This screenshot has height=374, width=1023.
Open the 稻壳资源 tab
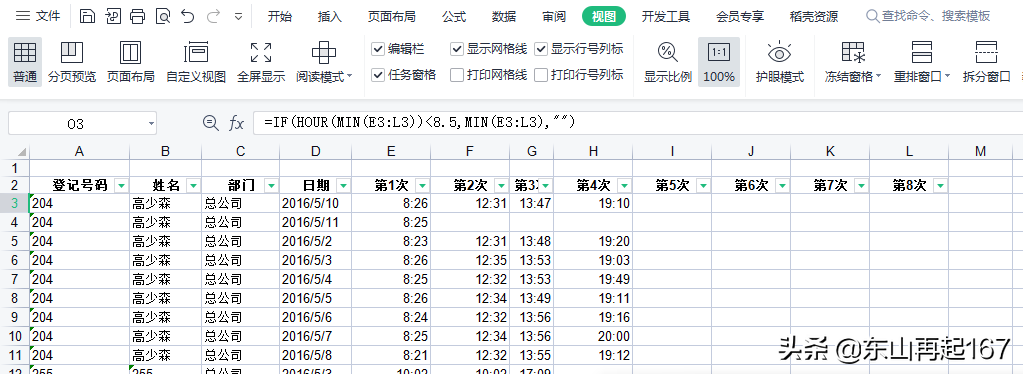(814, 17)
